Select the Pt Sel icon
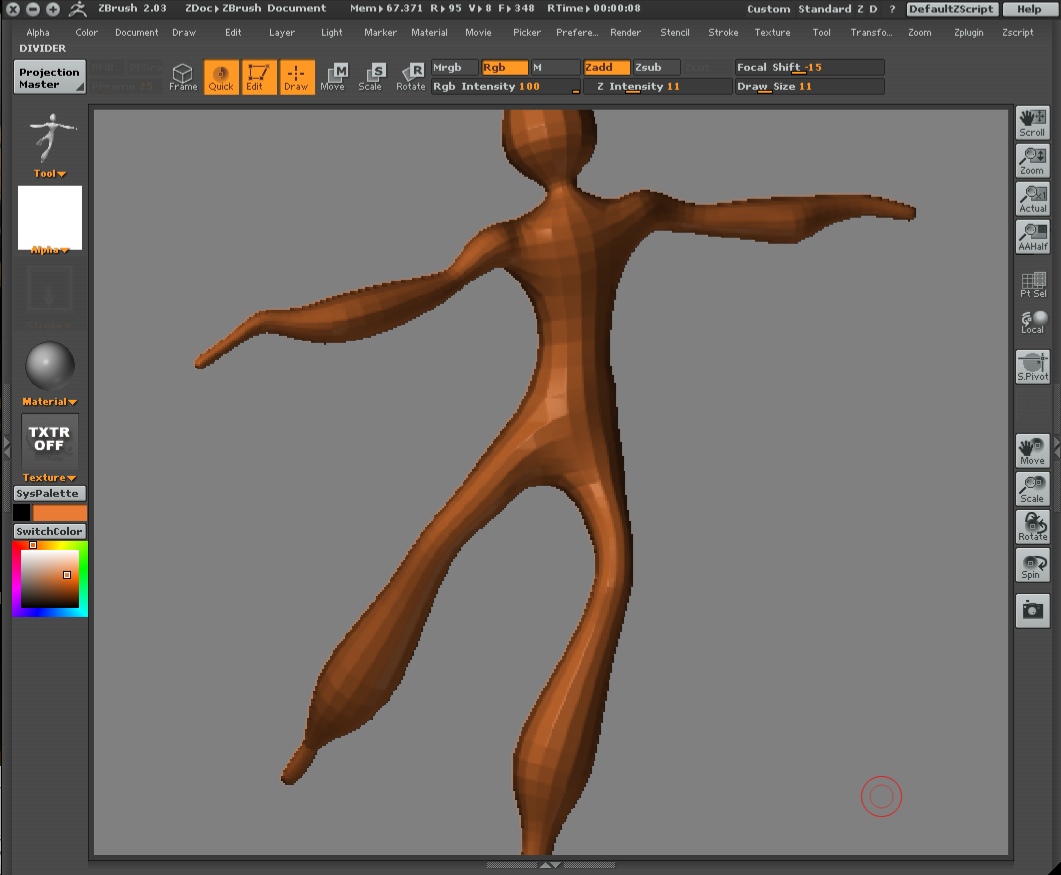The width and height of the screenshot is (1061, 875). coord(1032,286)
